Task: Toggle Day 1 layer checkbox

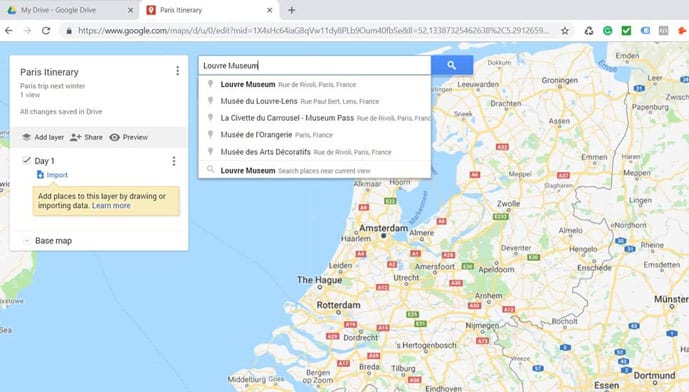Action: [26, 160]
